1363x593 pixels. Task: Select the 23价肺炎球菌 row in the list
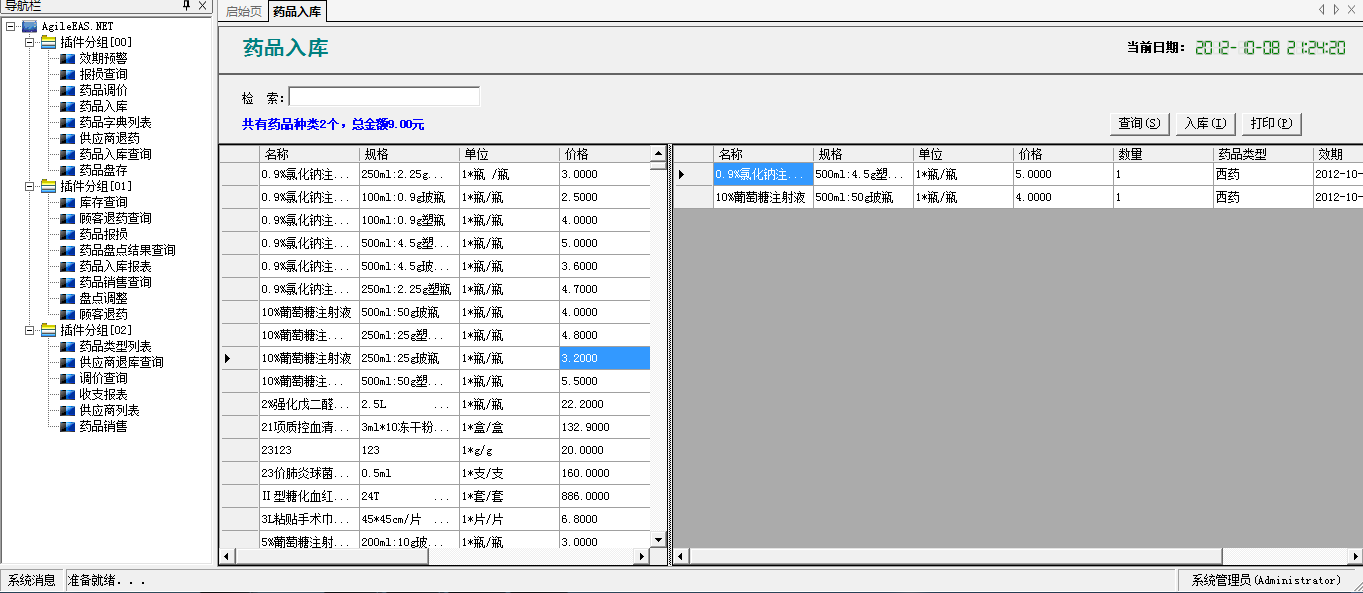pyautogui.click(x=305, y=473)
